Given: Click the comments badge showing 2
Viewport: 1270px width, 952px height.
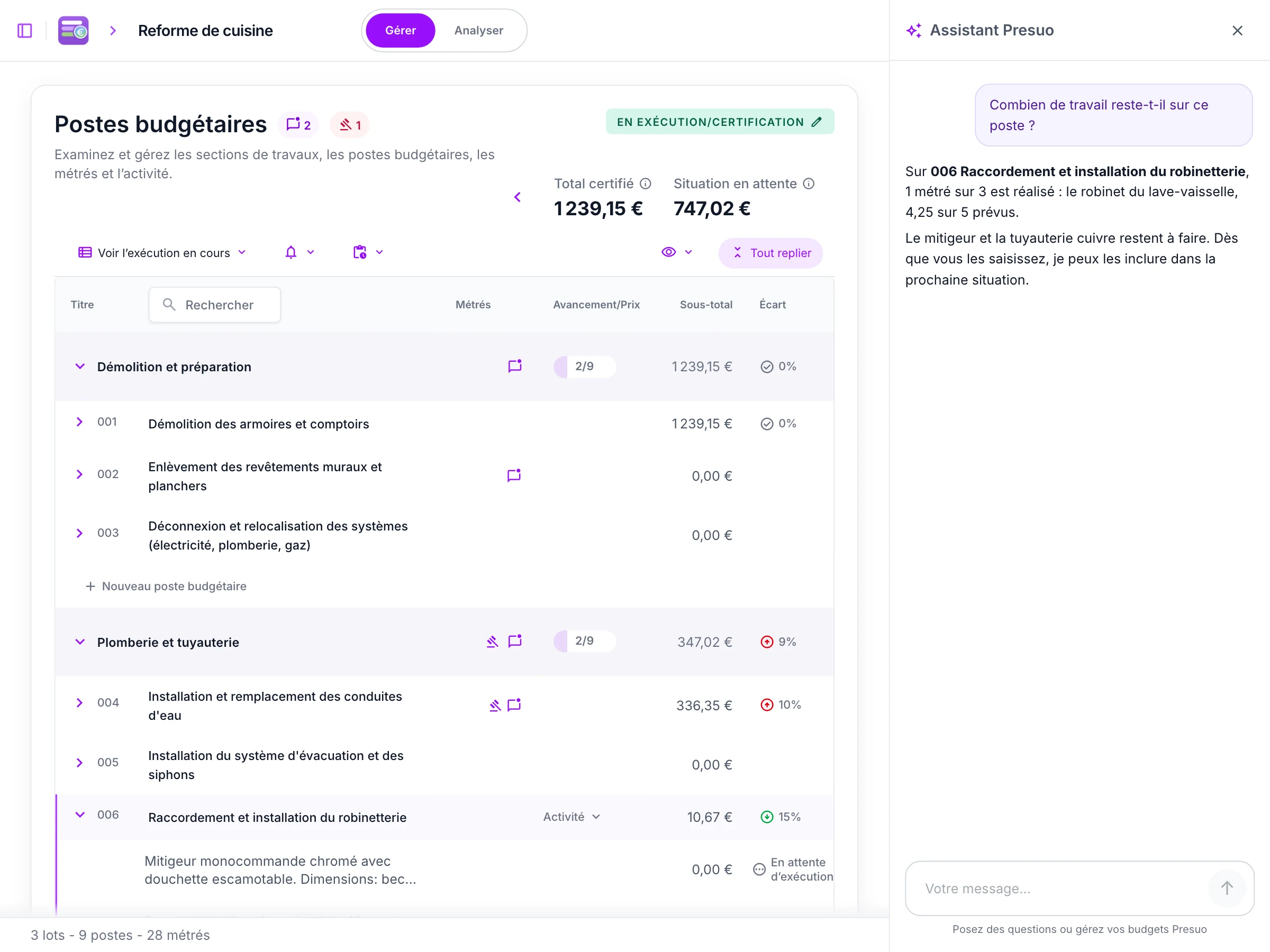Looking at the screenshot, I should tap(298, 124).
